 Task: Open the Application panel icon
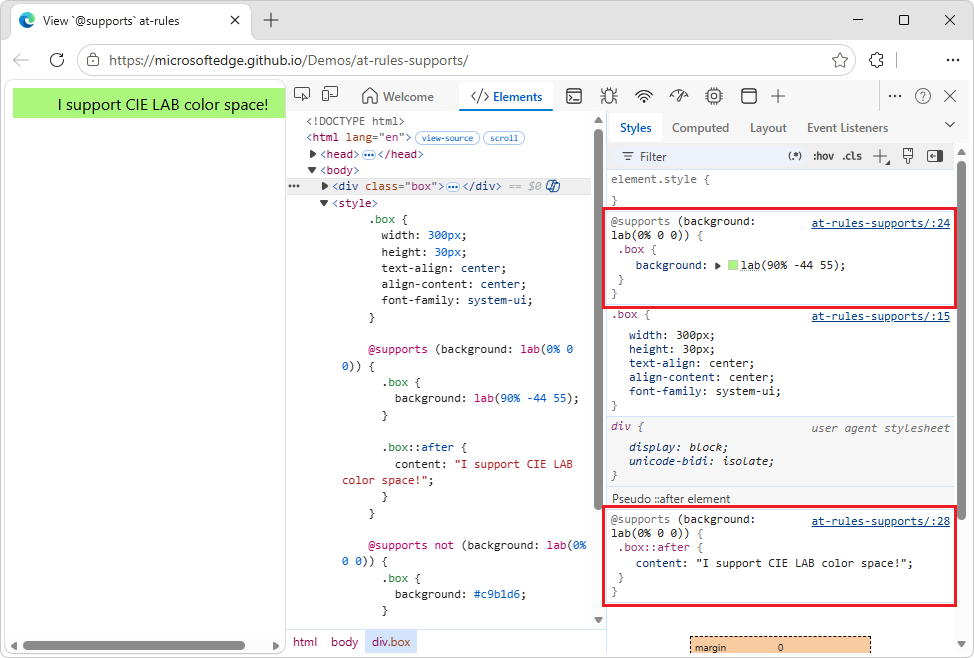(x=749, y=96)
